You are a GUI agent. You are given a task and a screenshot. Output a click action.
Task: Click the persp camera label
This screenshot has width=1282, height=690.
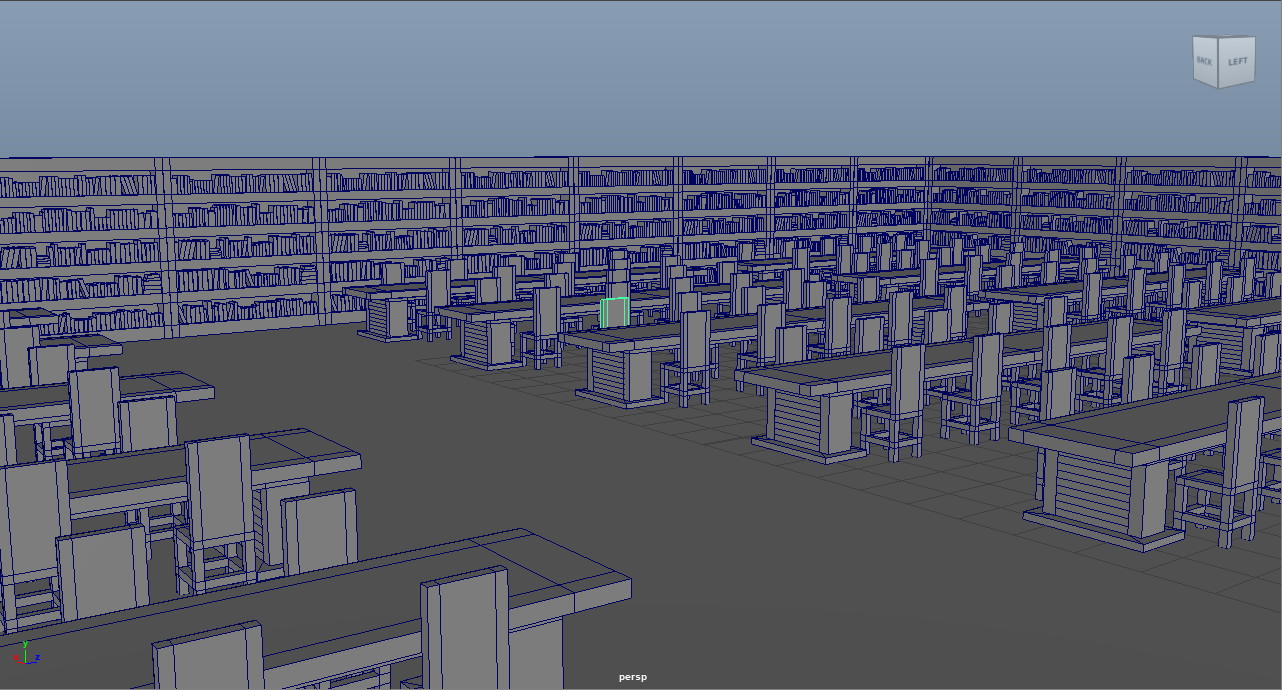pyautogui.click(x=633, y=677)
